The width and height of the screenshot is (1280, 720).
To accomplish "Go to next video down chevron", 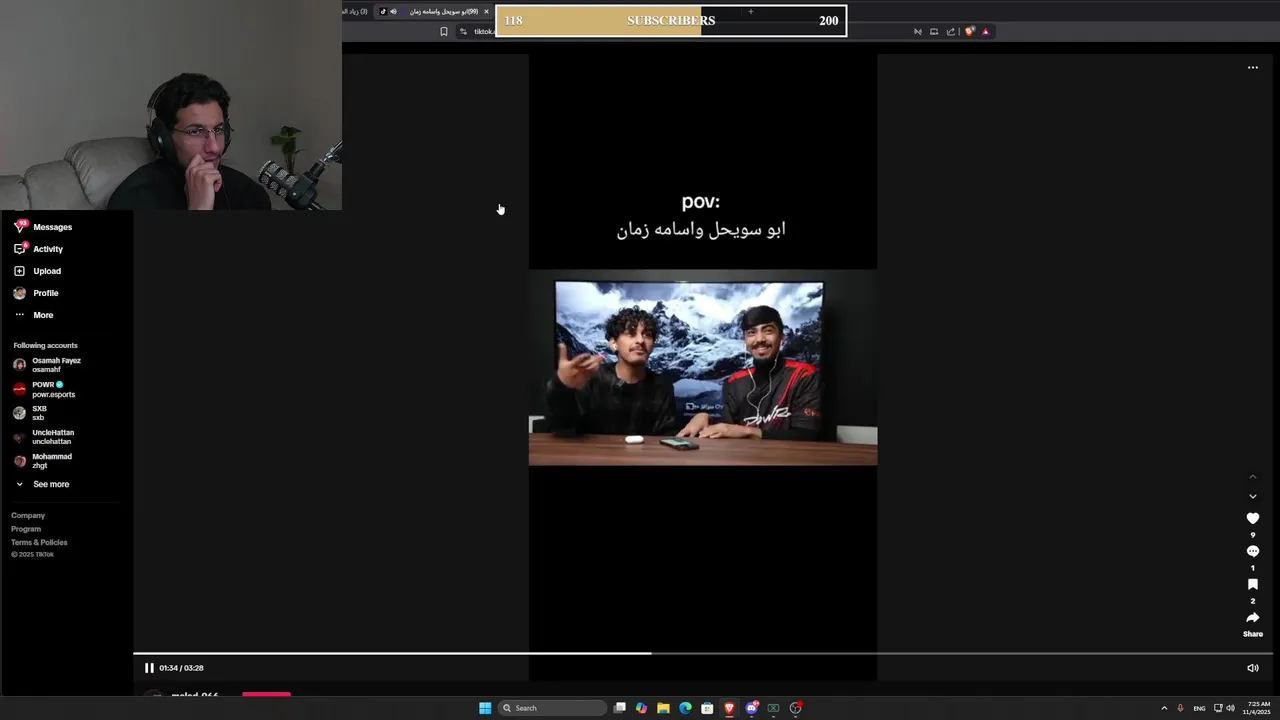I will [x=1252, y=496].
